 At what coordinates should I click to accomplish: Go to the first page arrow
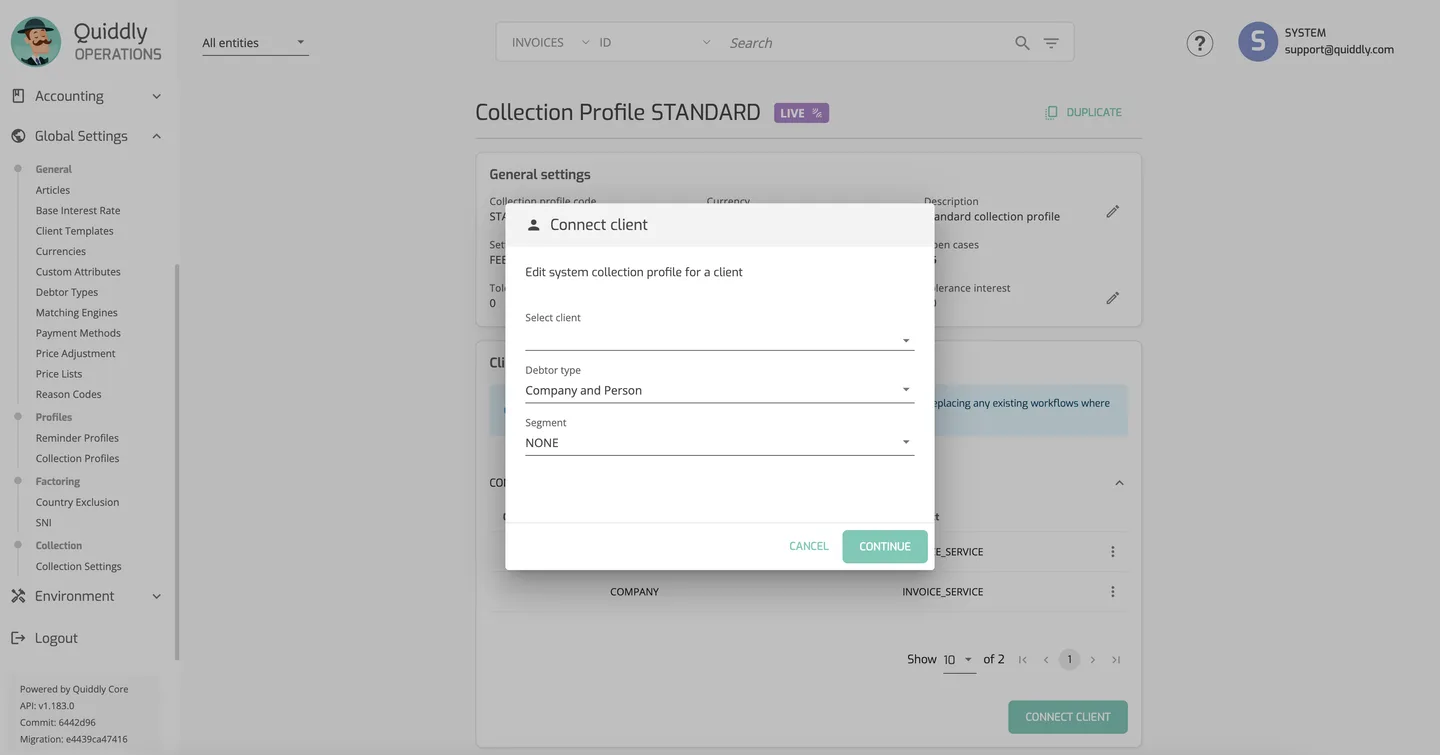coord(1023,660)
